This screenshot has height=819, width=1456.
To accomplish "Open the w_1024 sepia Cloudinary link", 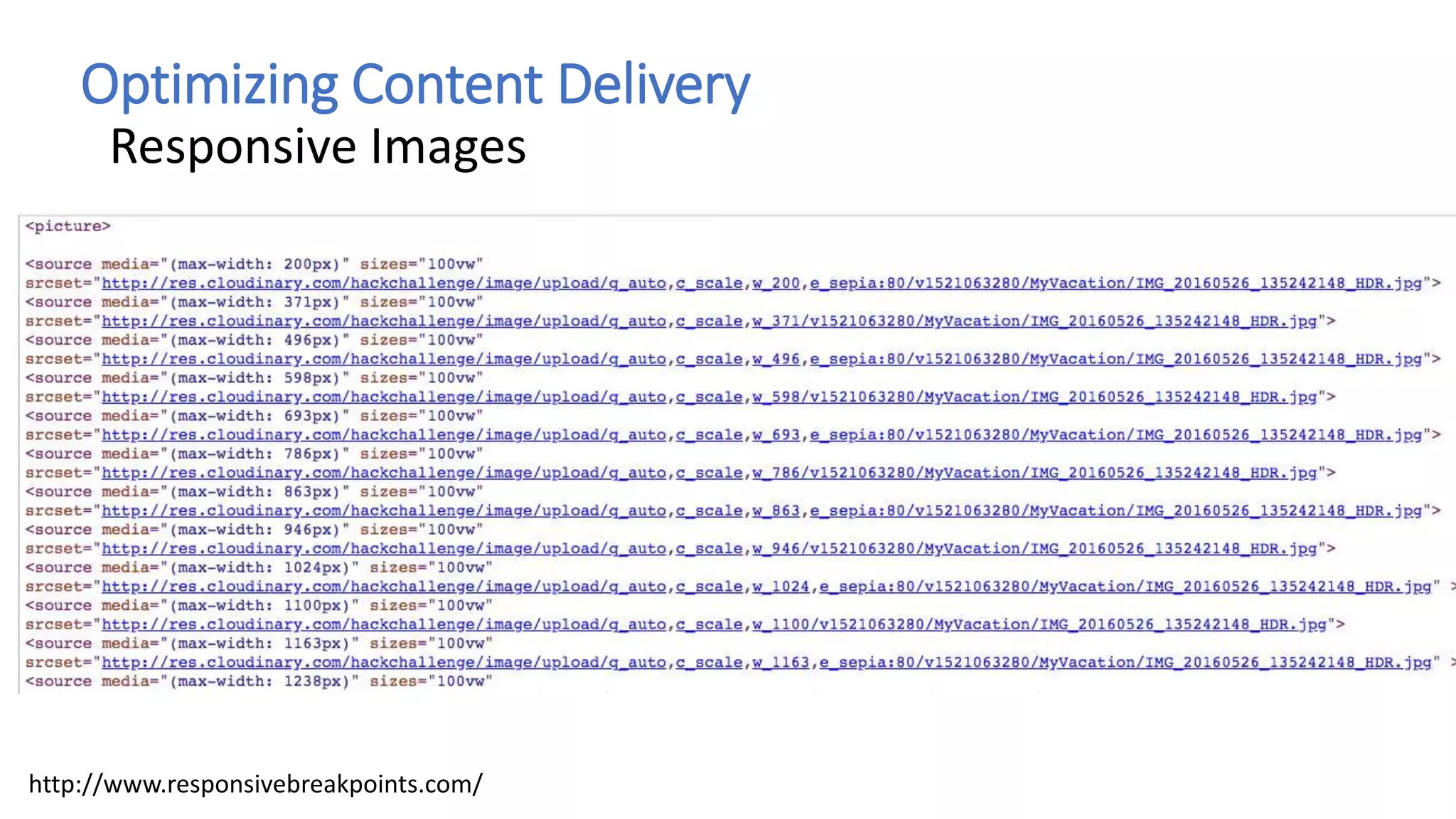I will click(x=767, y=587).
